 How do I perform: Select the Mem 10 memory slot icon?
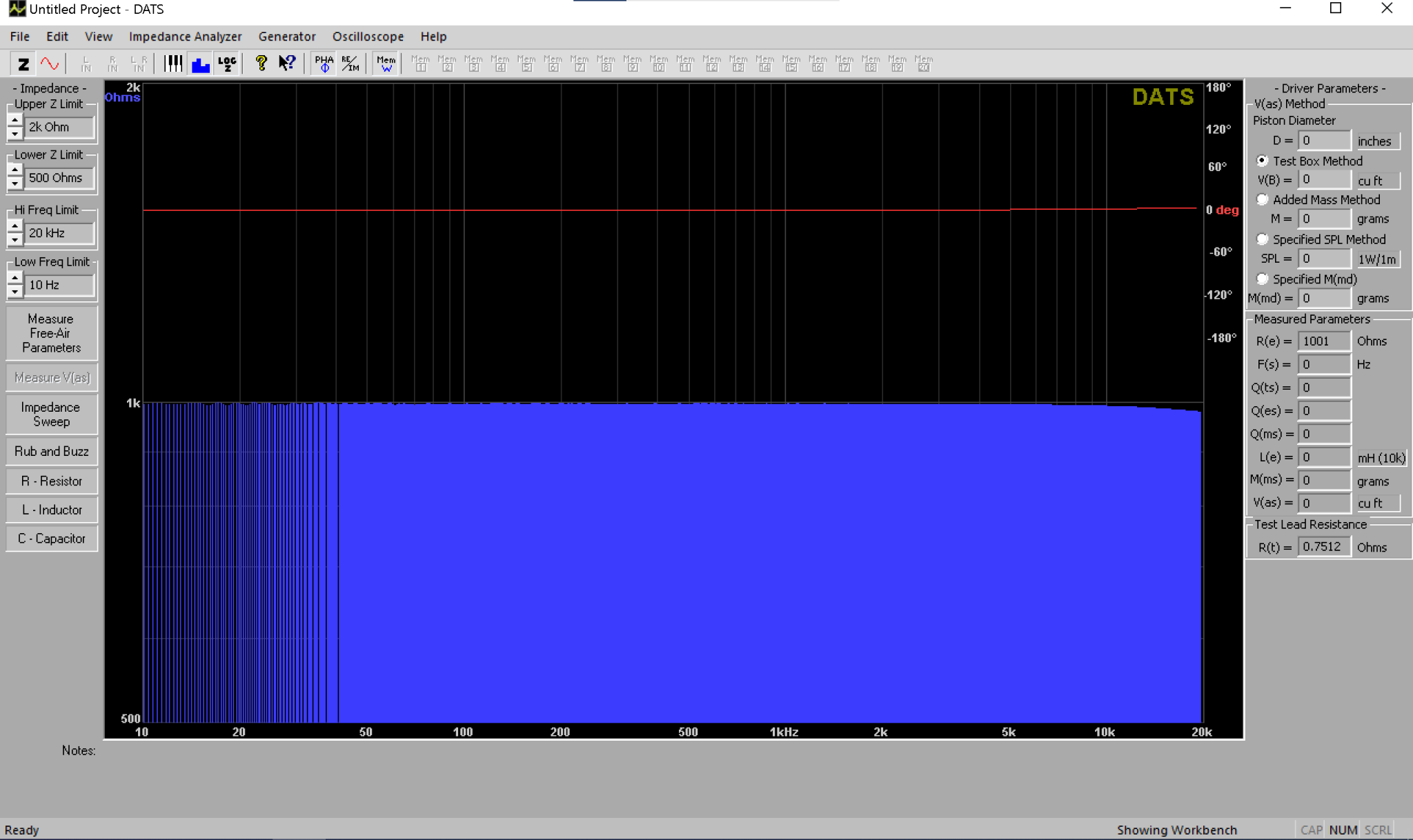click(659, 64)
